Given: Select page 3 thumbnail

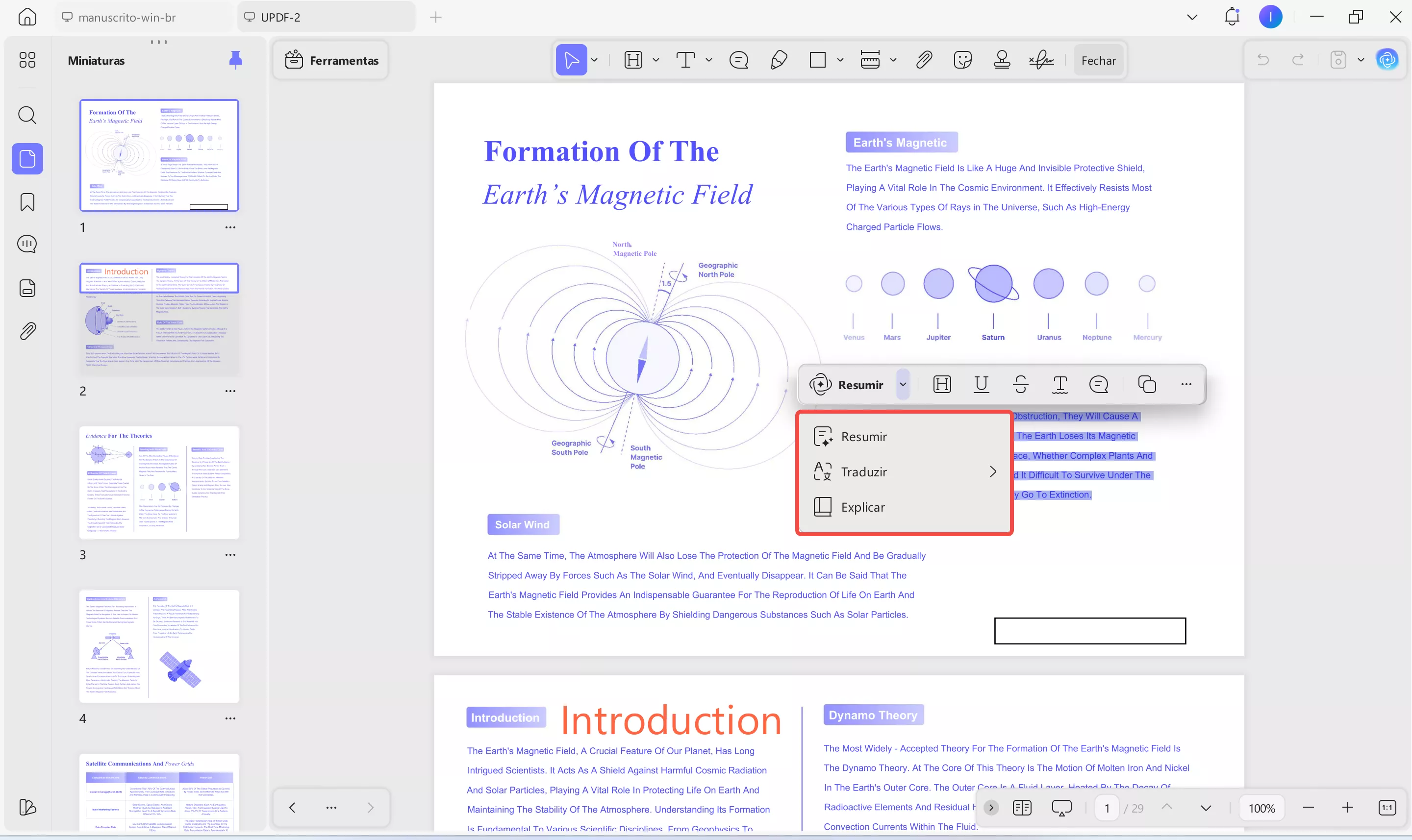Looking at the screenshot, I should tap(159, 482).
